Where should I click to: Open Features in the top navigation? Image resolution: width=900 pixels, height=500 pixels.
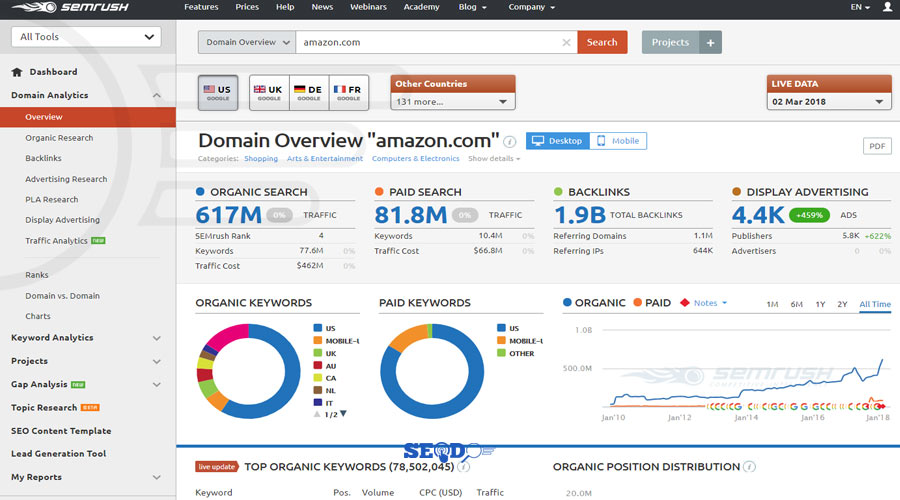click(x=201, y=7)
